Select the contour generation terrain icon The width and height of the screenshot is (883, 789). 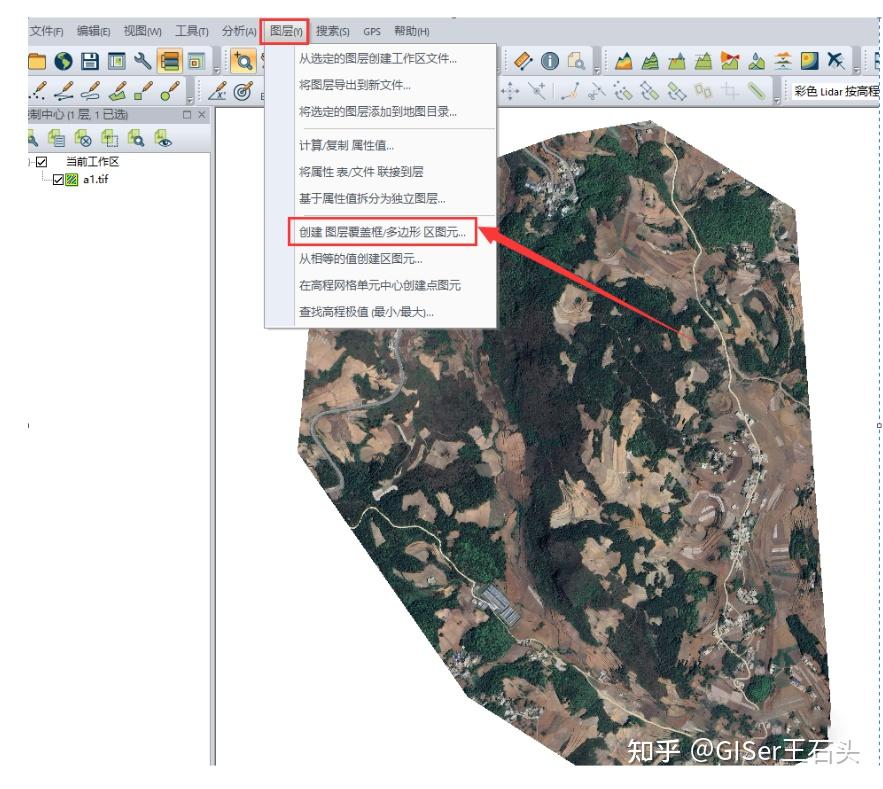pyautogui.click(x=650, y=61)
